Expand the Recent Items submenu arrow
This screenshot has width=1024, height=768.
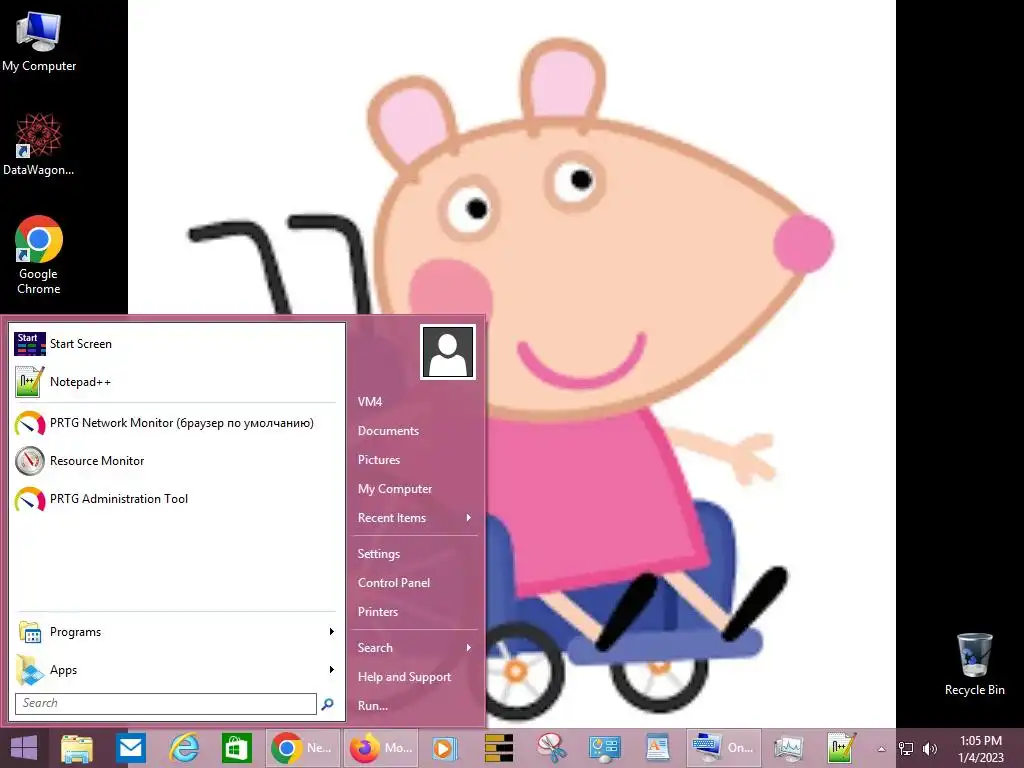coord(468,518)
